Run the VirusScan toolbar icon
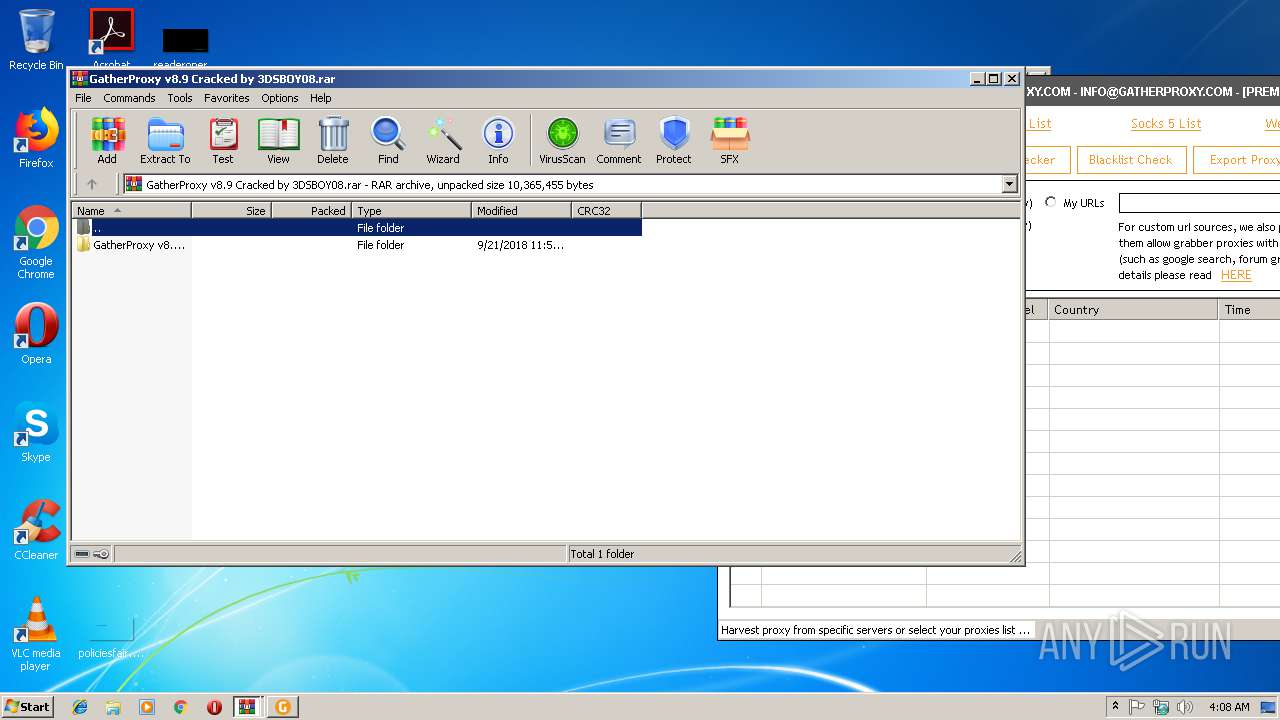Viewport: 1280px width, 720px height. click(x=562, y=140)
